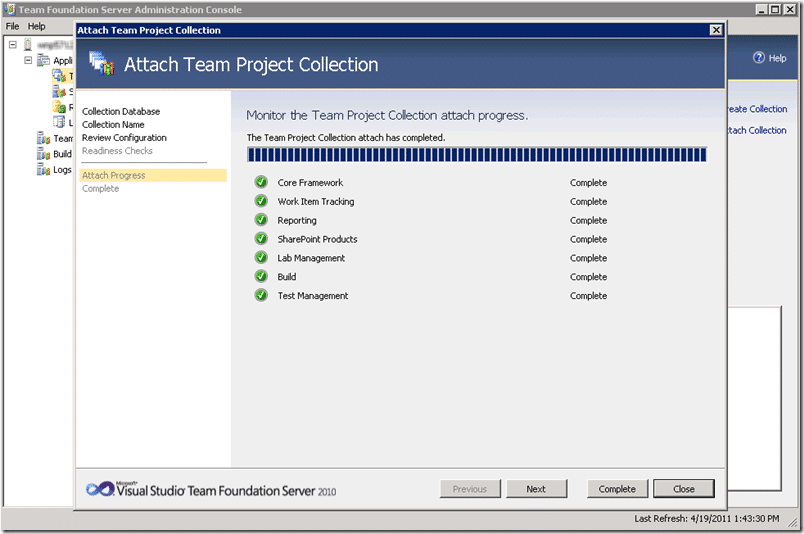The width and height of the screenshot is (804, 534).
Task: Click the Next button
Action: (536, 489)
